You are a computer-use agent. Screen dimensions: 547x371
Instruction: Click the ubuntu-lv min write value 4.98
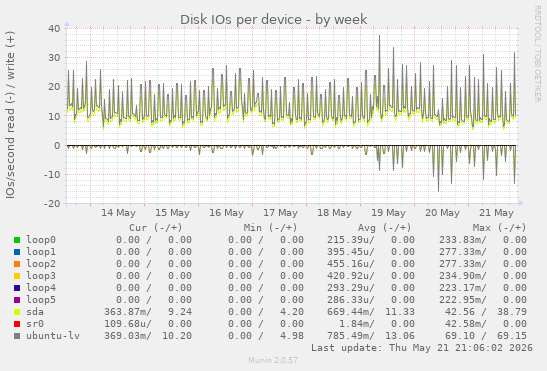292,336
